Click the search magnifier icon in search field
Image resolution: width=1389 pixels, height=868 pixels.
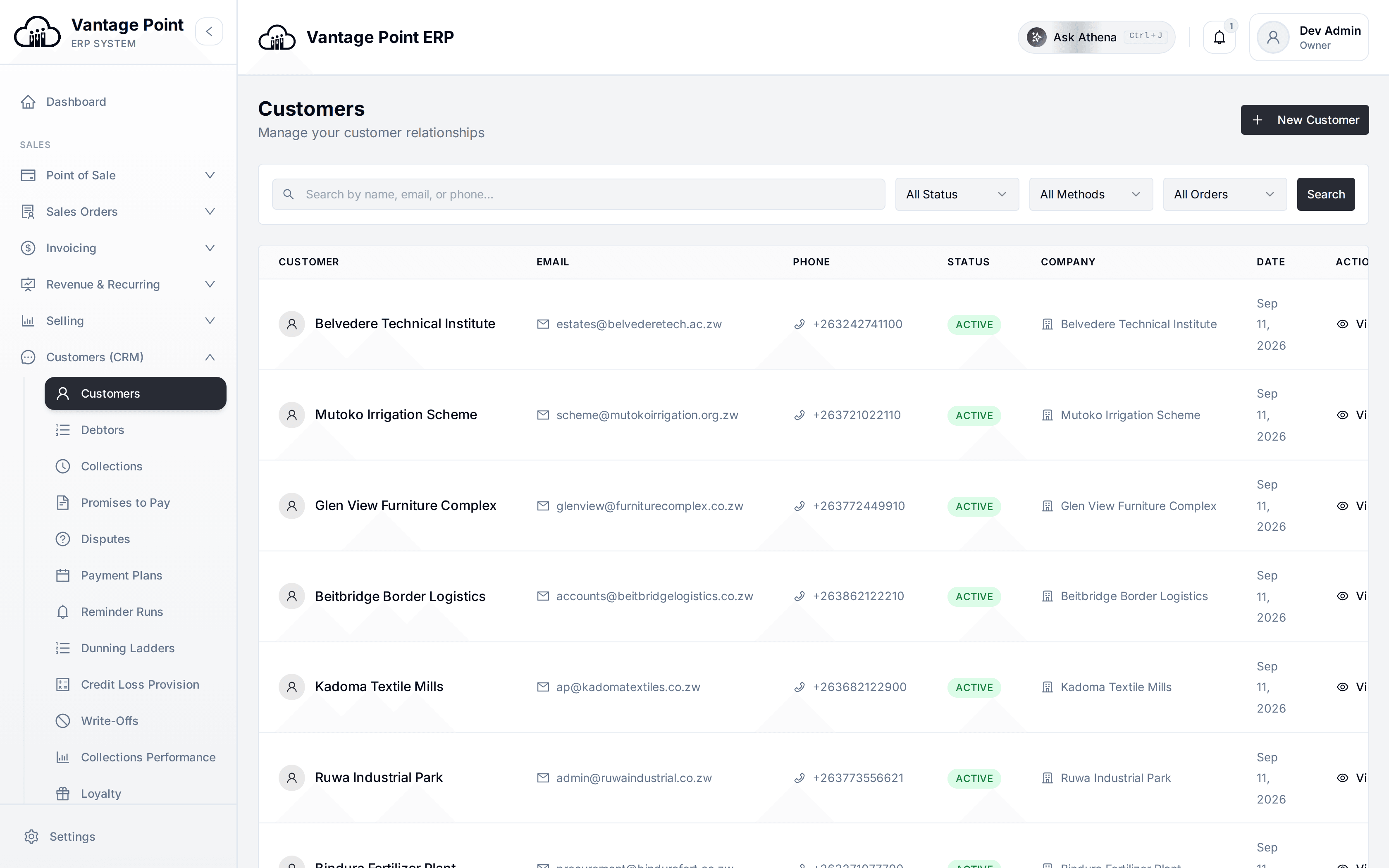coord(289,195)
